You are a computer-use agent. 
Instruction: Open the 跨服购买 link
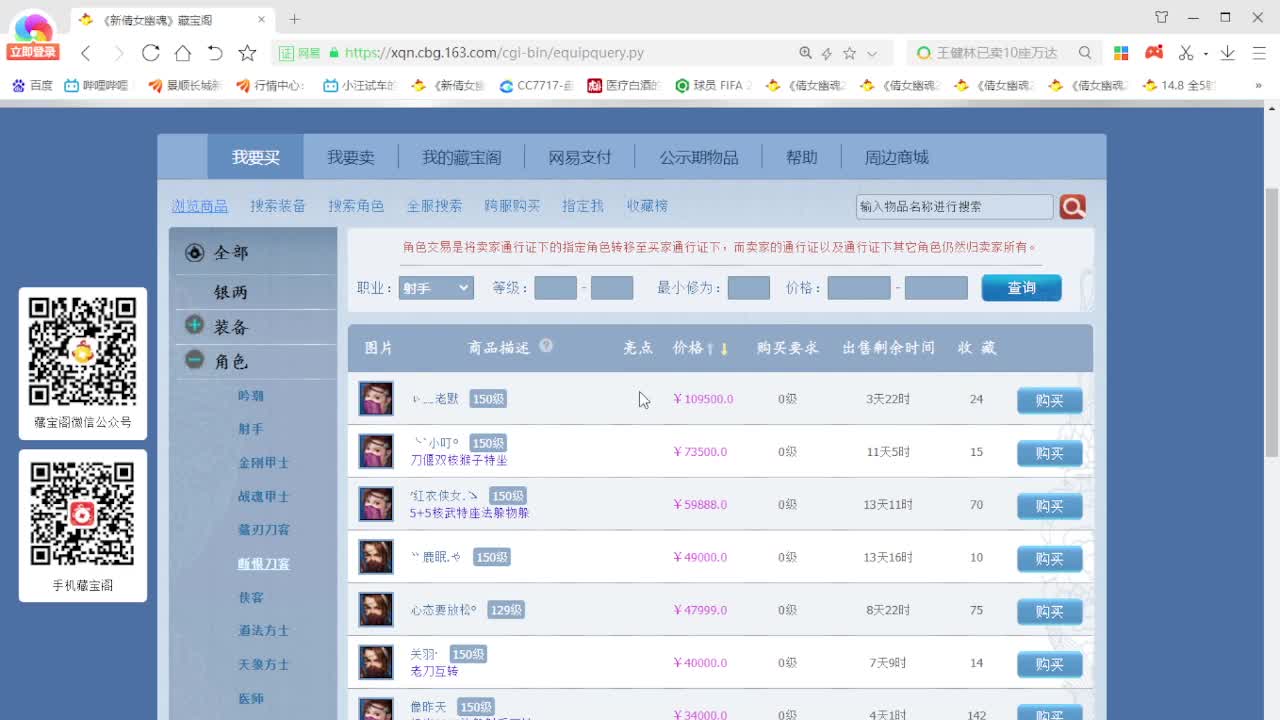click(510, 206)
